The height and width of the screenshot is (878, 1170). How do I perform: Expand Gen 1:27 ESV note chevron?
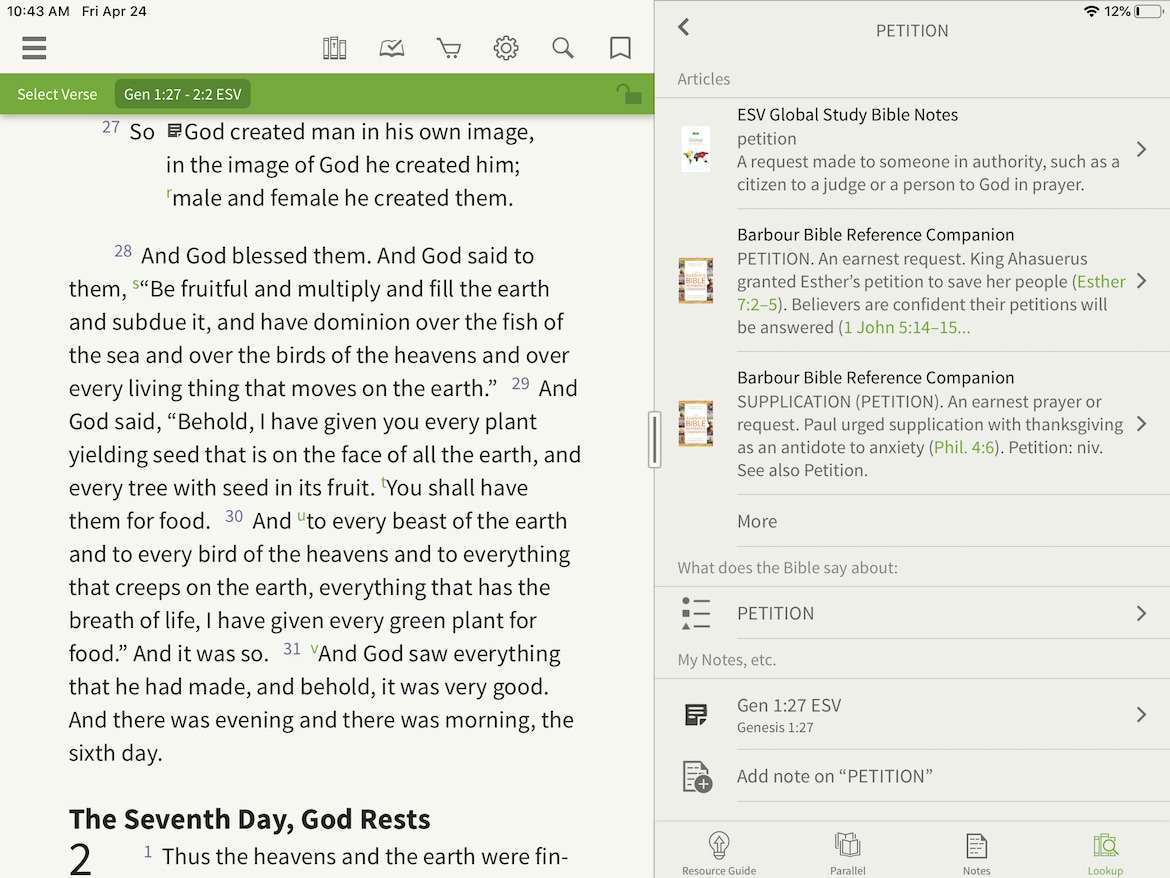[x=1142, y=715]
